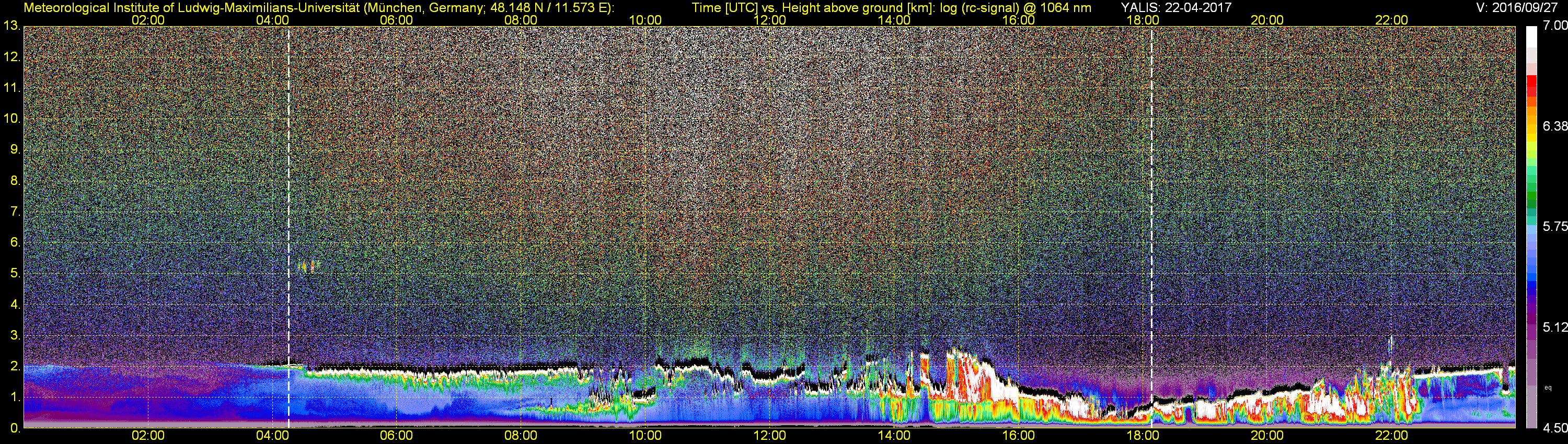Click the top axis '22:00' time label
1568x444 pixels.
pyautogui.click(x=1391, y=20)
